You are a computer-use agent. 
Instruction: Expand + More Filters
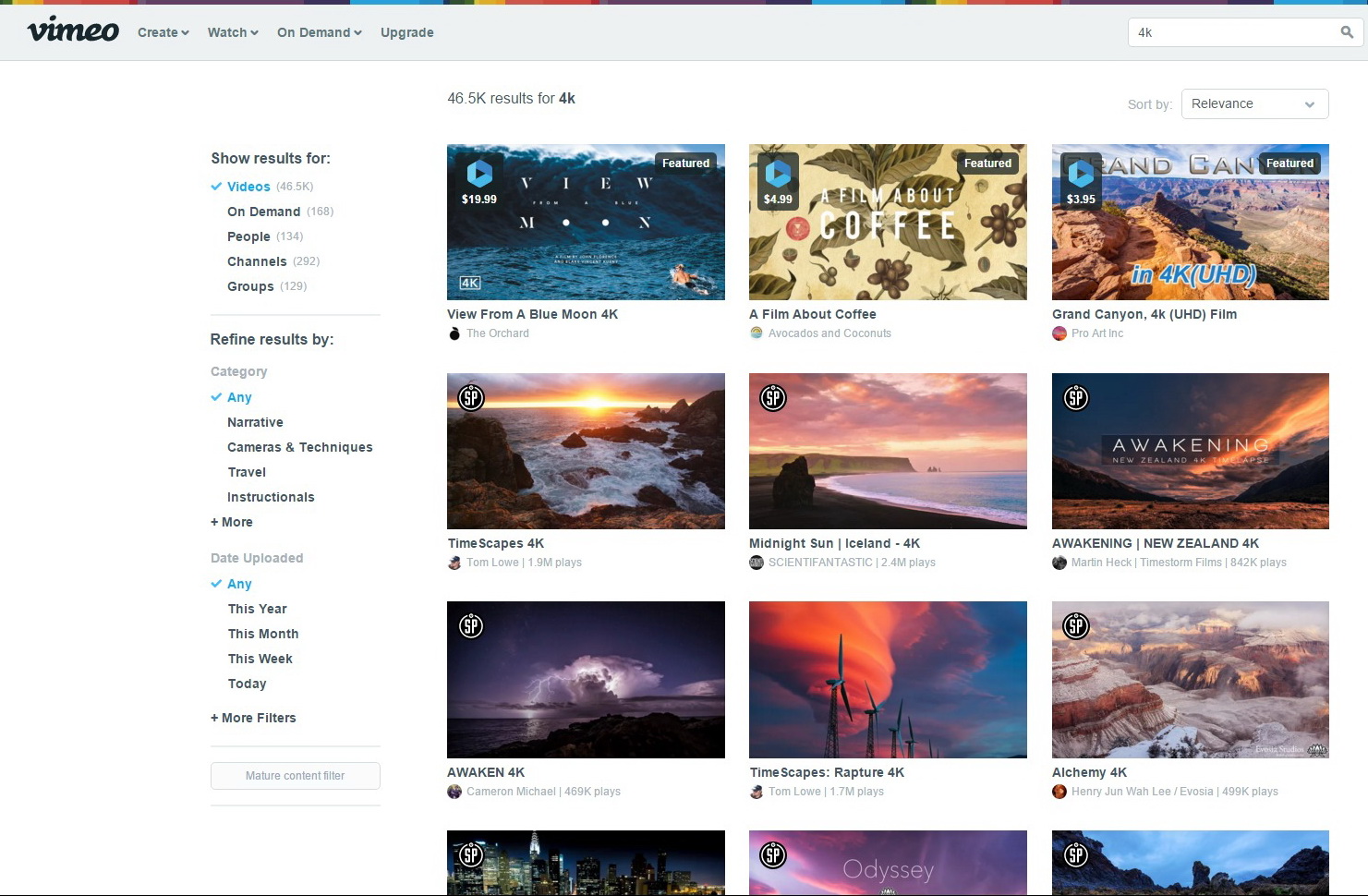(253, 718)
